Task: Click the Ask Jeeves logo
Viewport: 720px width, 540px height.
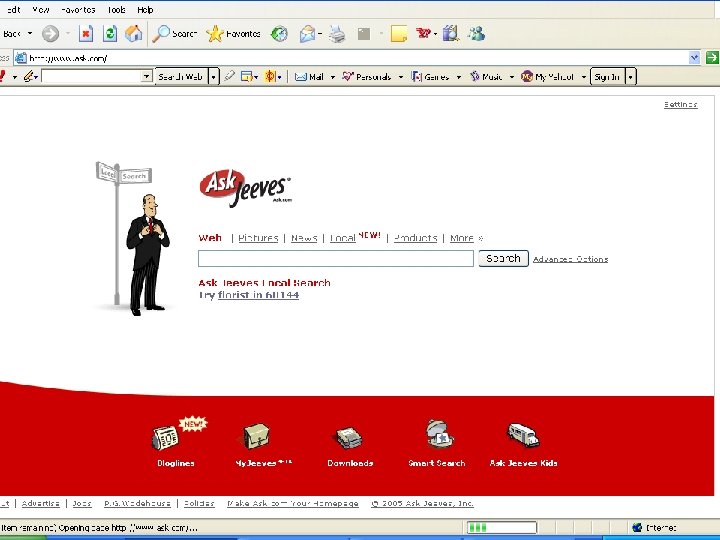Action: pyautogui.click(x=246, y=188)
